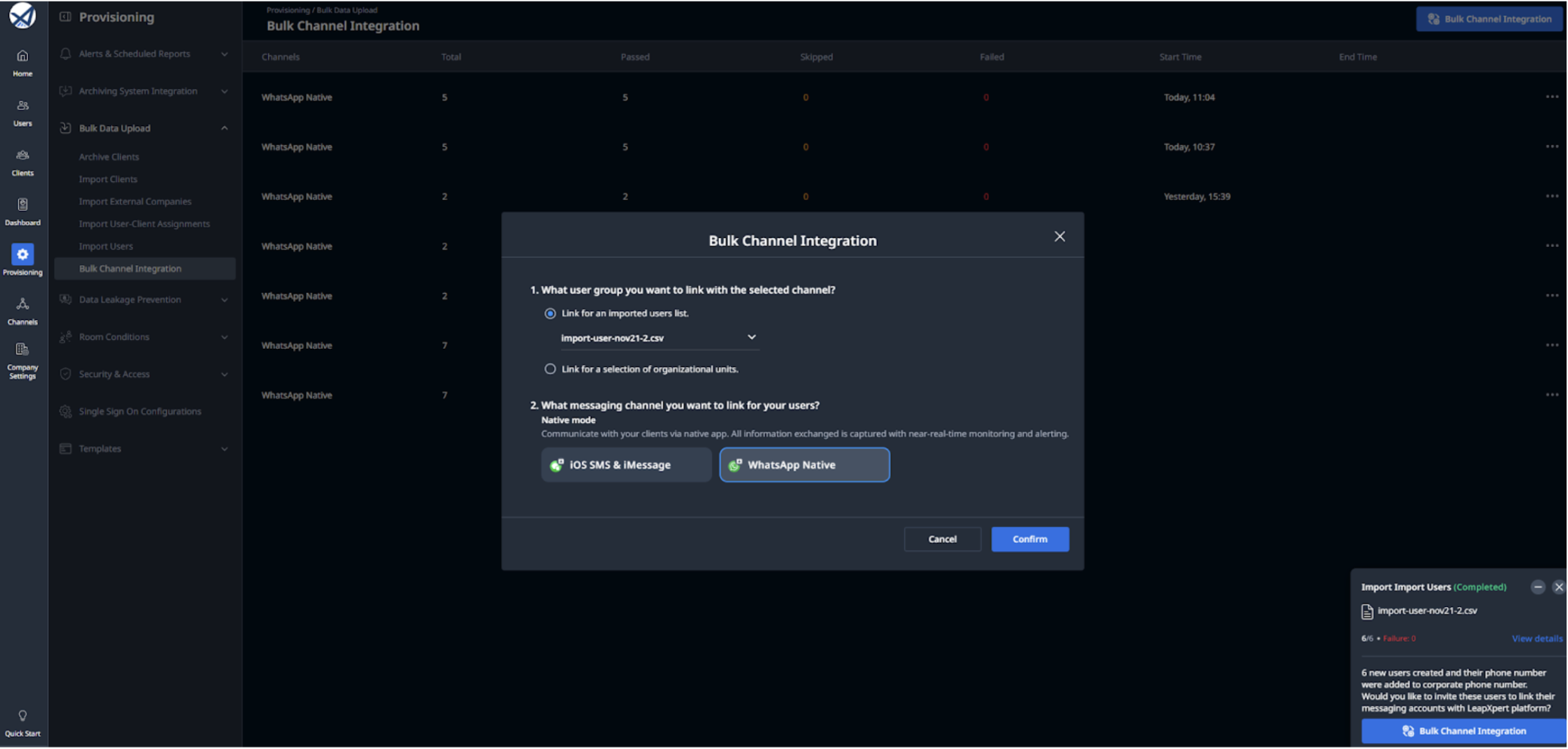
Task: Click the import-user-nov21-2.csv file icon in notification
Action: 1367,612
